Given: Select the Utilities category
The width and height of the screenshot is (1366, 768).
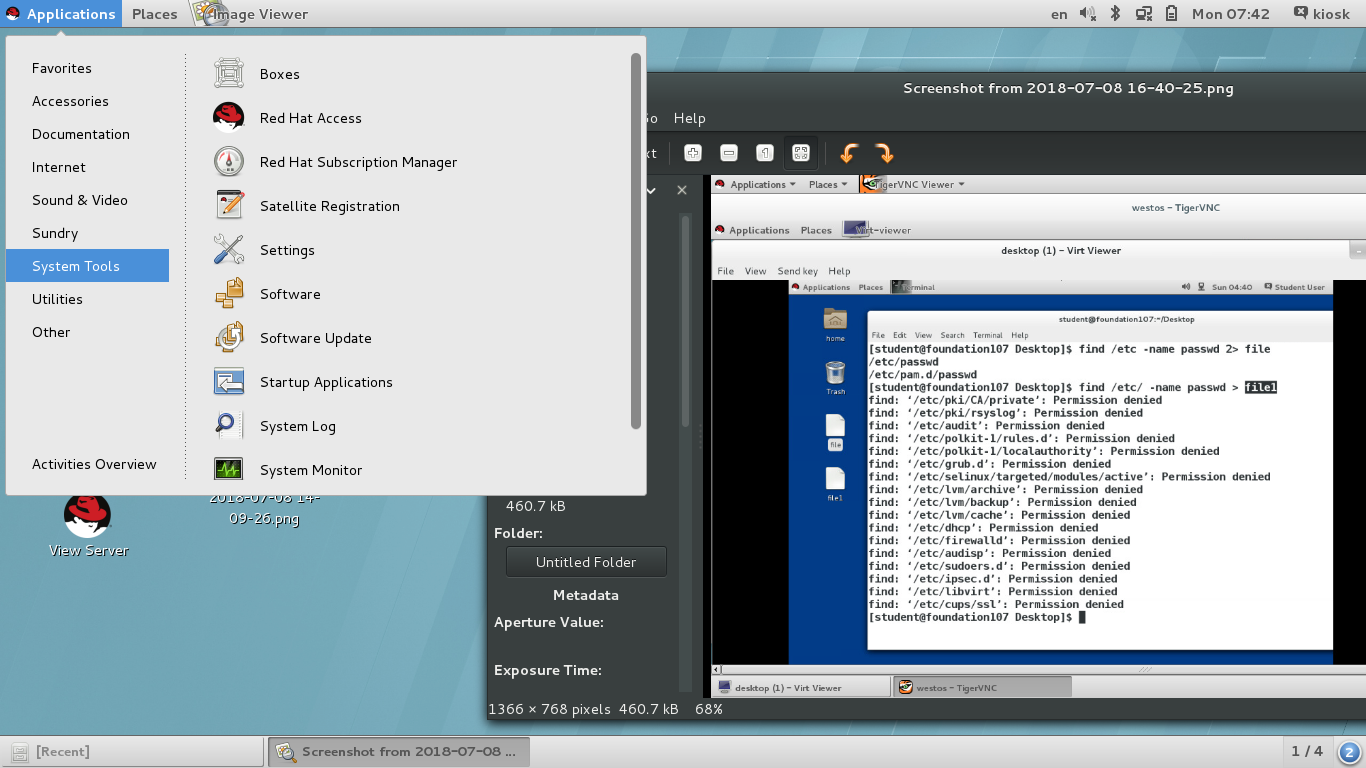Looking at the screenshot, I should (87, 299).
